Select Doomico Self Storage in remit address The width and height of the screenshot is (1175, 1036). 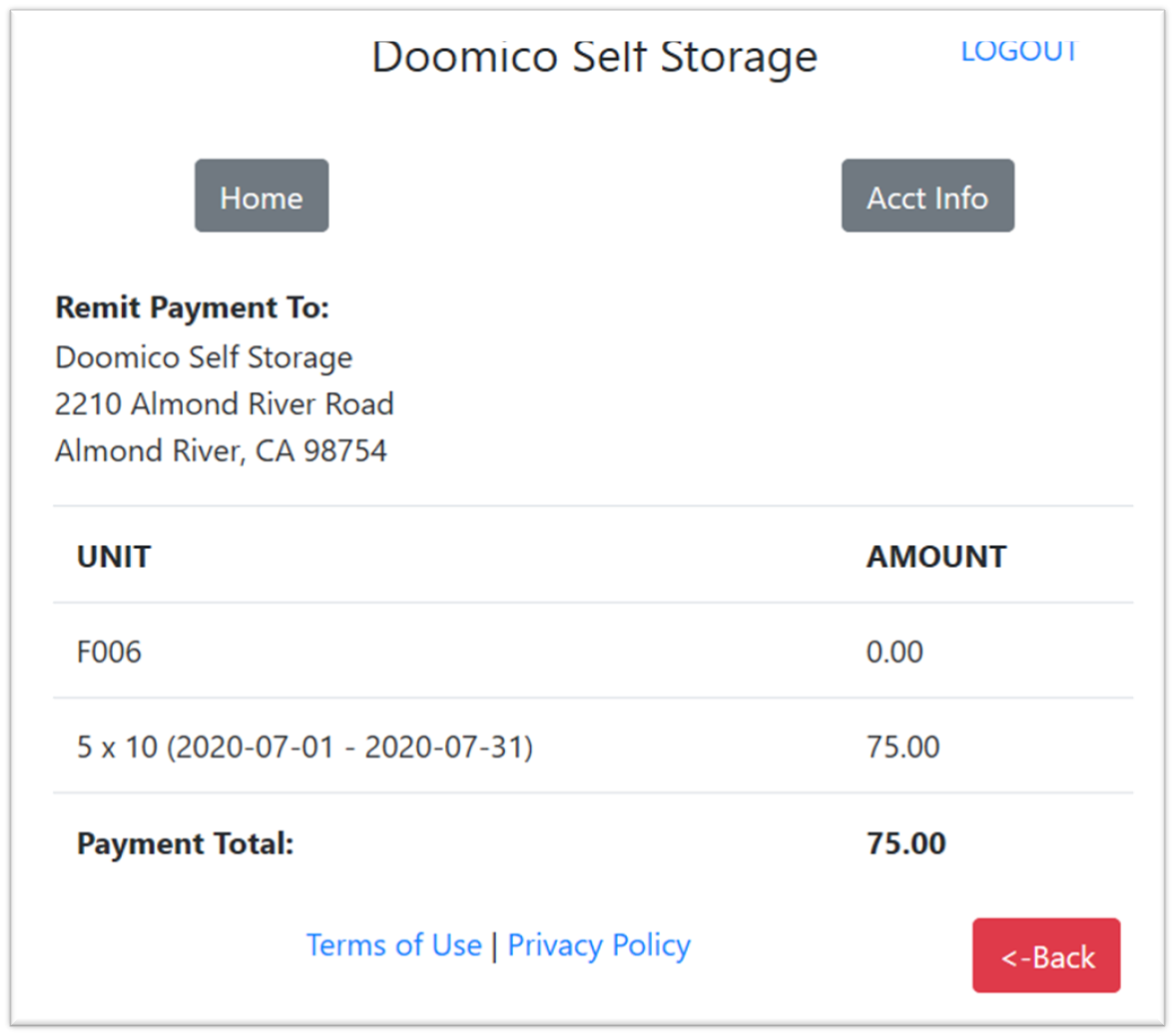204,357
